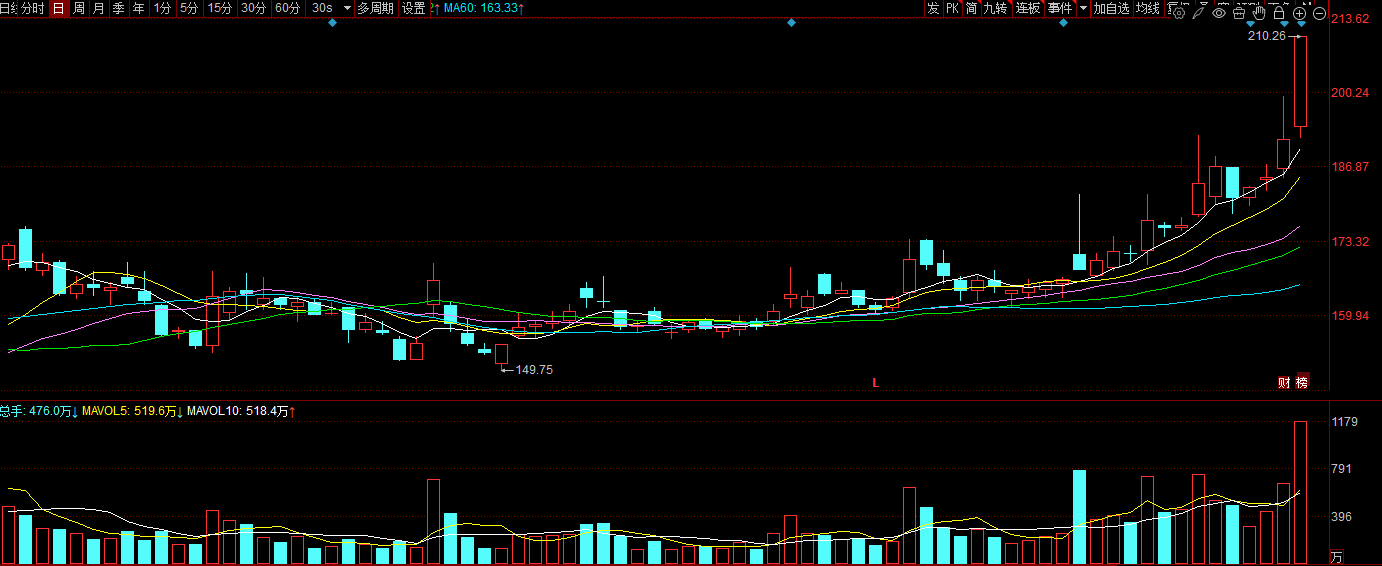Click the 186.87 price axis label
The width and height of the screenshot is (1382, 566).
pos(1349,167)
